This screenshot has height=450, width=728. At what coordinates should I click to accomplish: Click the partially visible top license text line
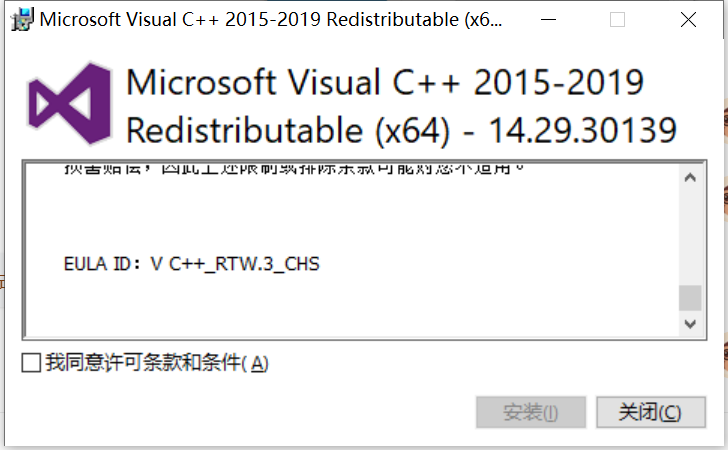click(294, 169)
